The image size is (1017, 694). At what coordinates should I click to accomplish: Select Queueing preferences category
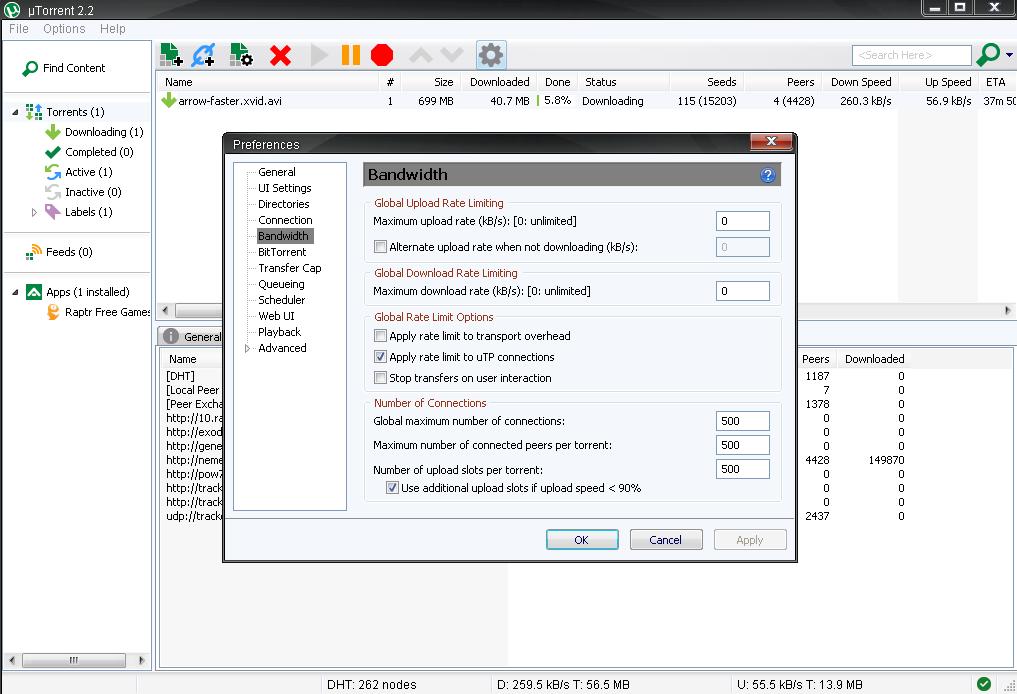281,284
